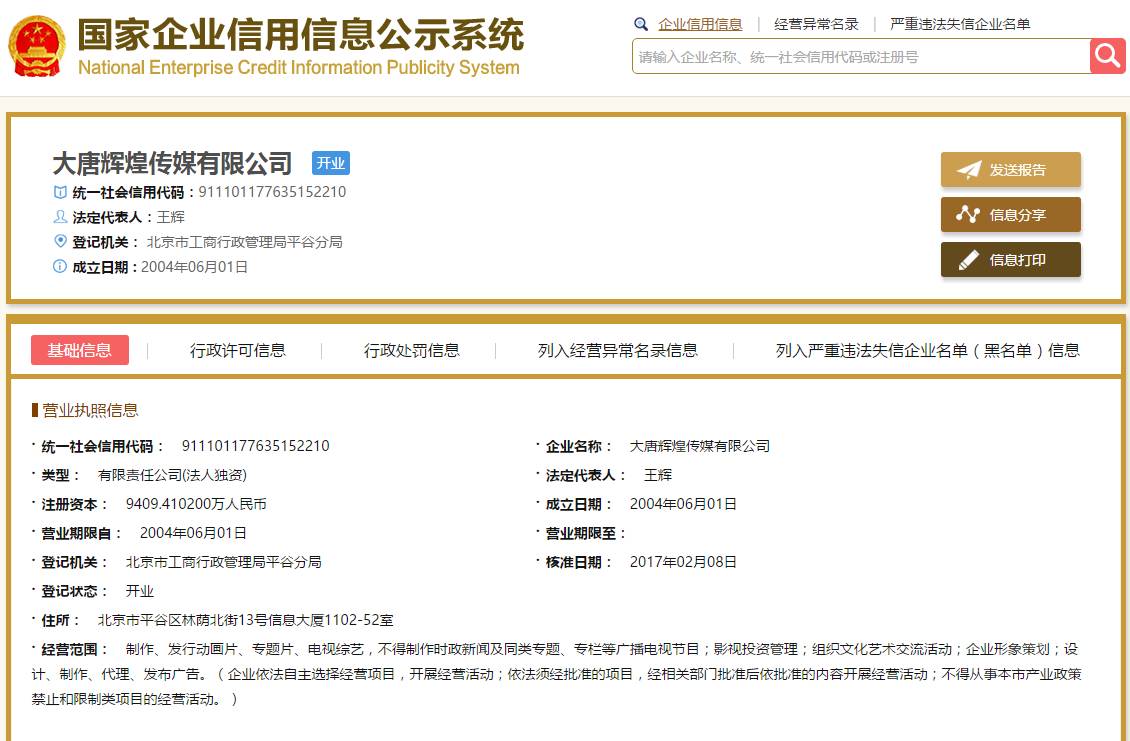This screenshot has width=1130, height=741.
Task: Click the English title National Enterprise Credit Information Publicity System
Action: [298, 68]
